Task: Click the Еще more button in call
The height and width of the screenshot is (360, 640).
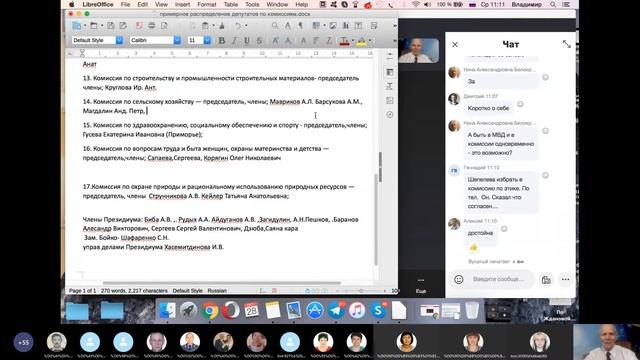Action: point(421,285)
